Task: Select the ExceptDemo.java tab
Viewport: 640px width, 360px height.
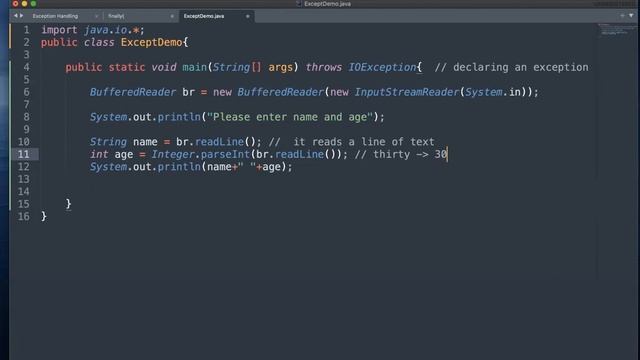Action: pyautogui.click(x=204, y=16)
